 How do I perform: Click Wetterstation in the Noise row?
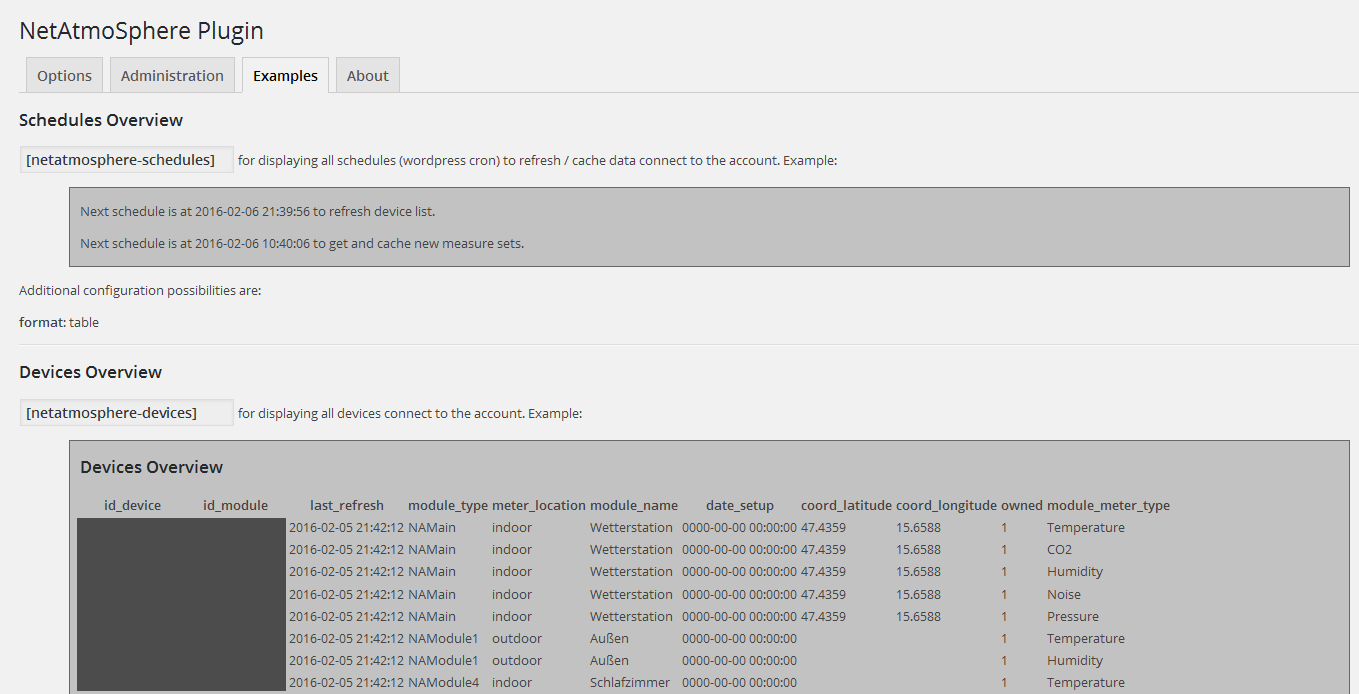point(631,594)
